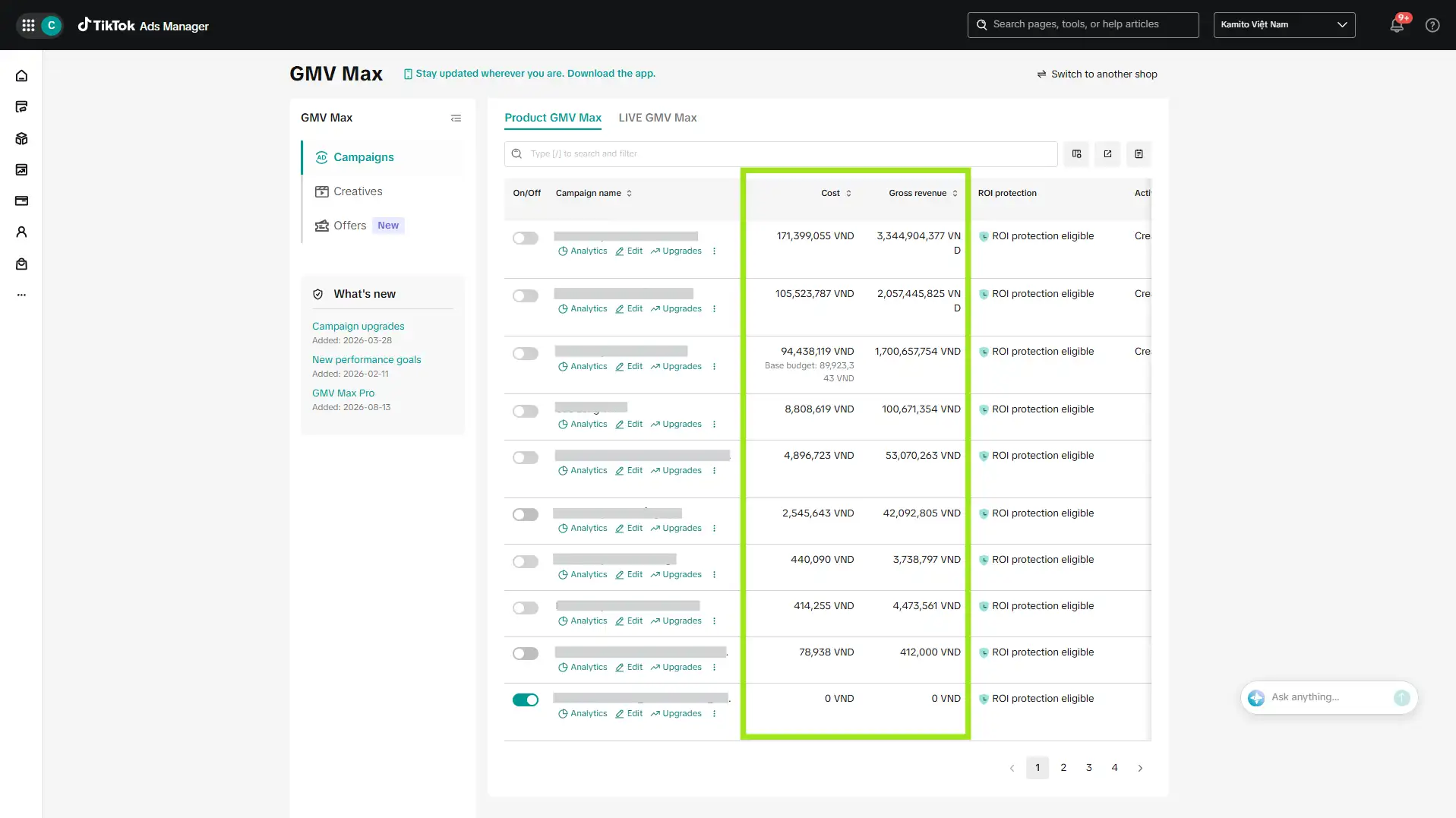Click Switch to another shop
This screenshot has width=1456, height=818.
click(1097, 74)
